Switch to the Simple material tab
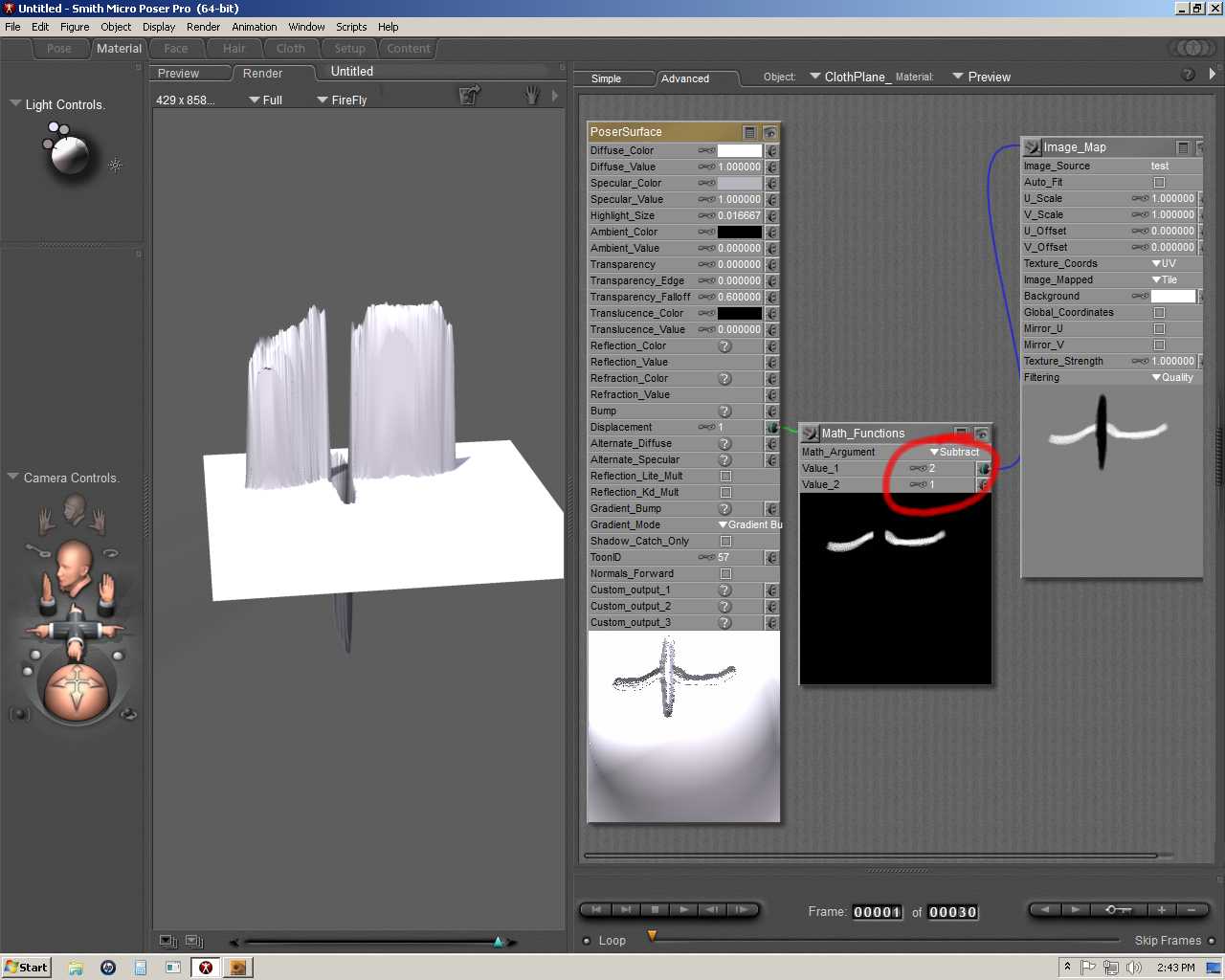The height and width of the screenshot is (980, 1225). point(606,78)
